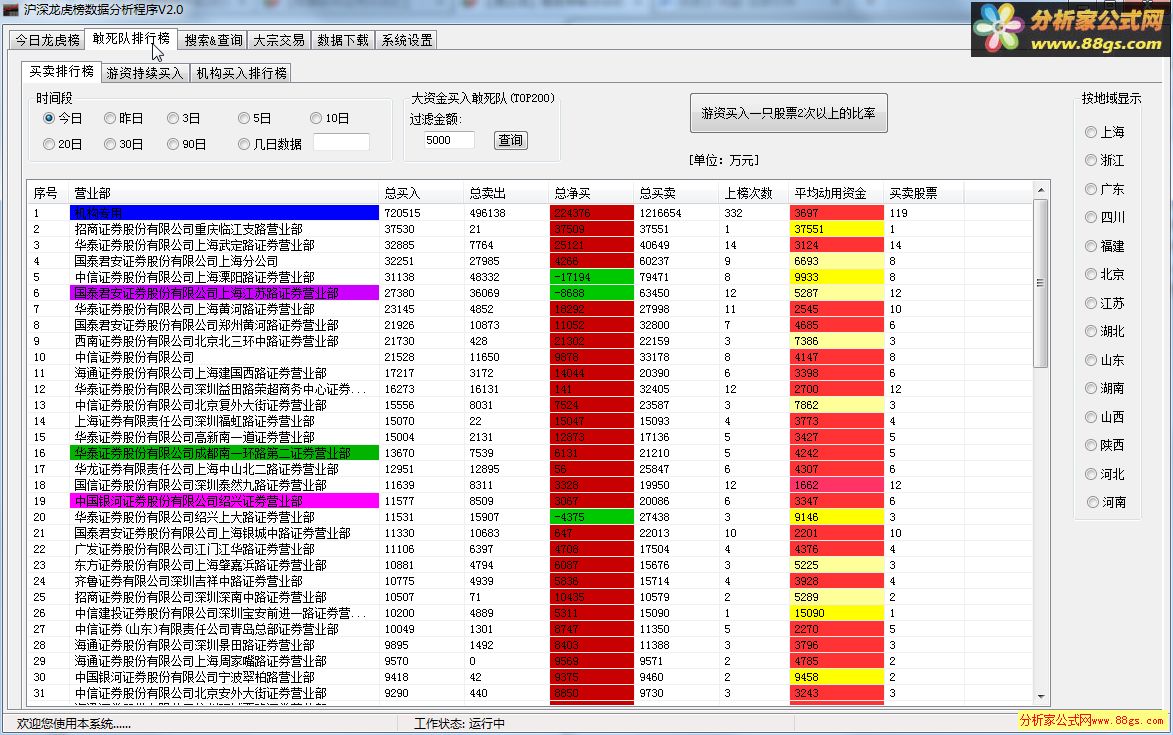Filter by region 广东
Screen dimensions: 1173x735
[1105, 189]
